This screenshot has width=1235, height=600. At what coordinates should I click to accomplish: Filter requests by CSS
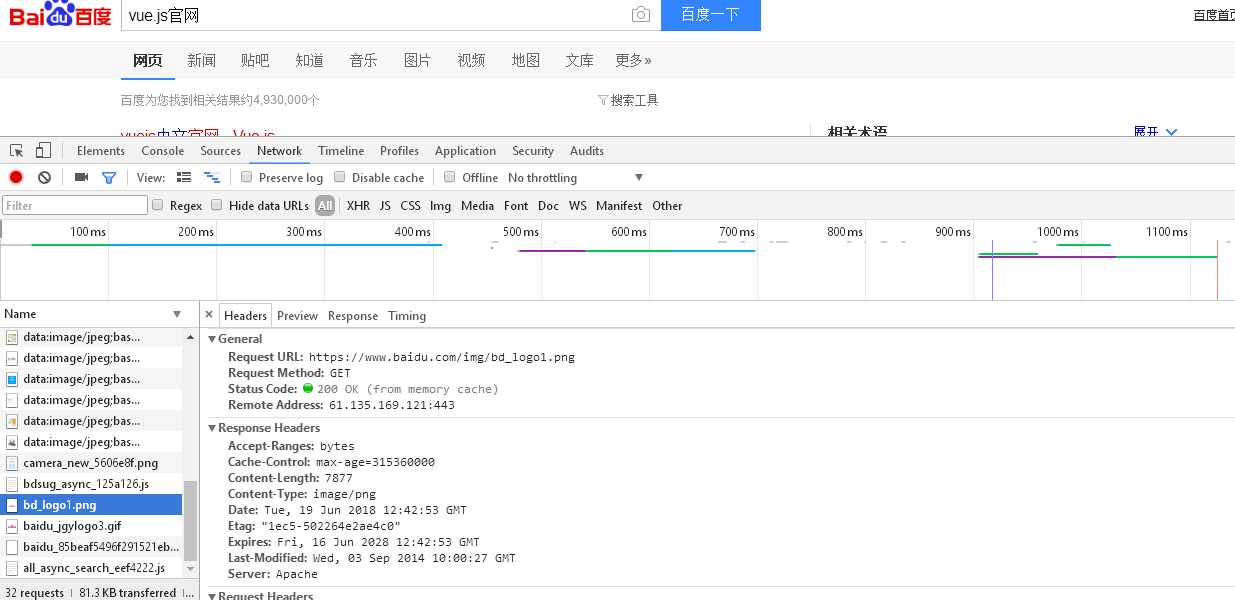(410, 206)
